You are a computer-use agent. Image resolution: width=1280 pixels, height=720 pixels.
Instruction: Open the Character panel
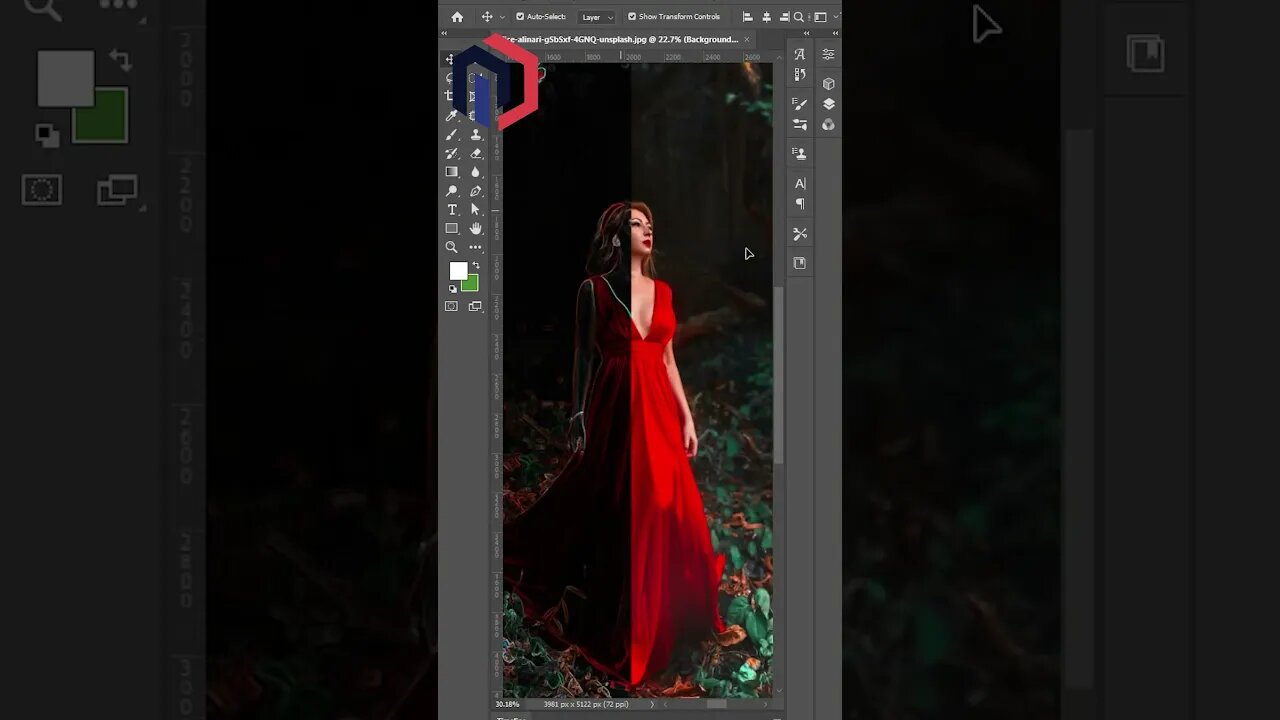click(800, 183)
